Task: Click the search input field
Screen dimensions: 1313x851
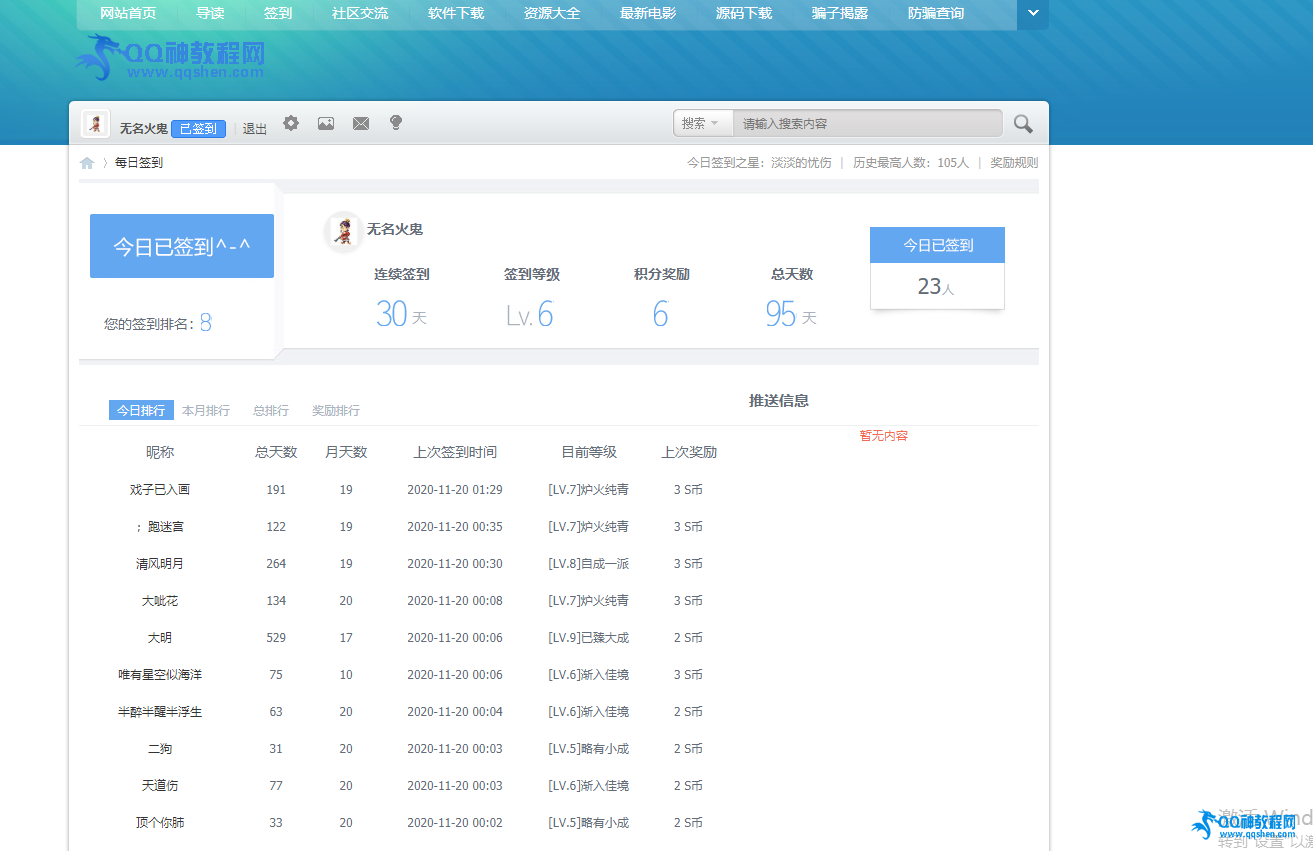Action: [x=867, y=123]
